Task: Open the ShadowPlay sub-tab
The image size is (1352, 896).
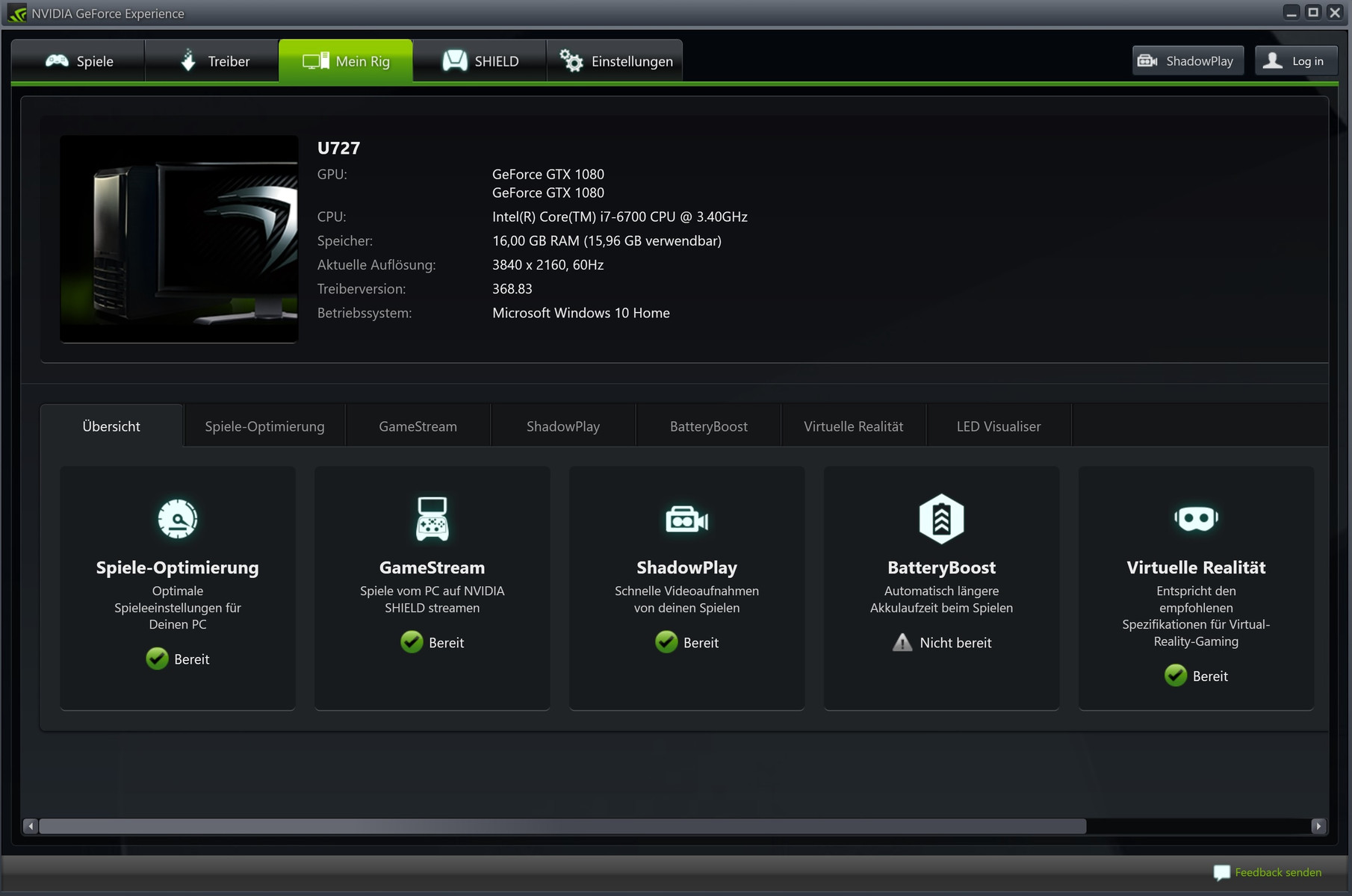Action: point(563,426)
